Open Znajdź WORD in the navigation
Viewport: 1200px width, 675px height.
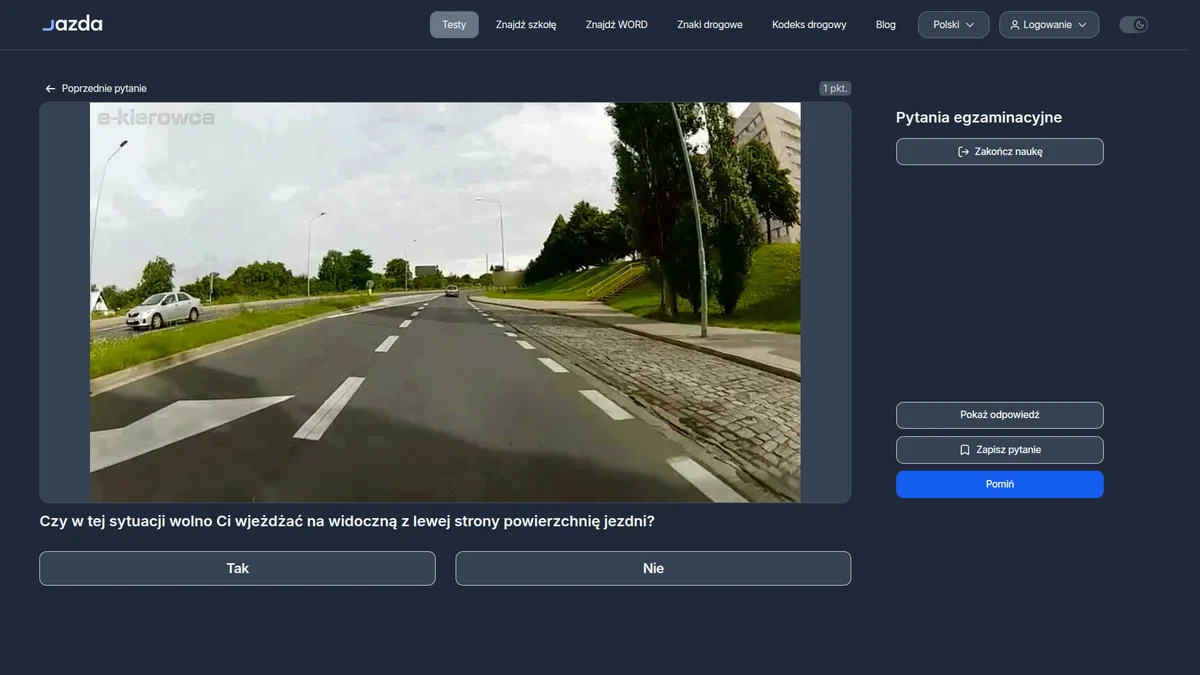point(617,25)
